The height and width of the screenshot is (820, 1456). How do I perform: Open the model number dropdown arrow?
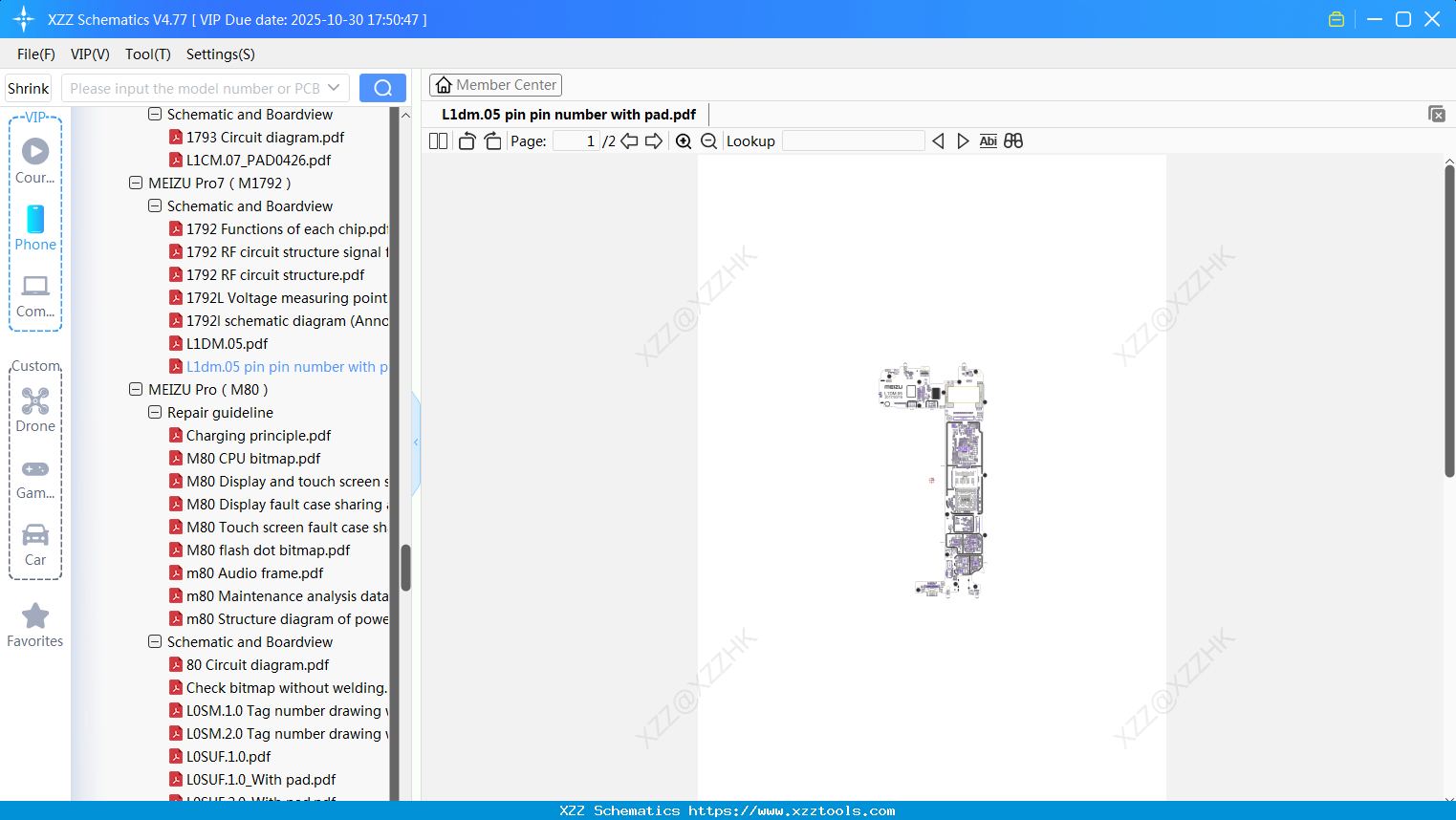pyautogui.click(x=334, y=88)
